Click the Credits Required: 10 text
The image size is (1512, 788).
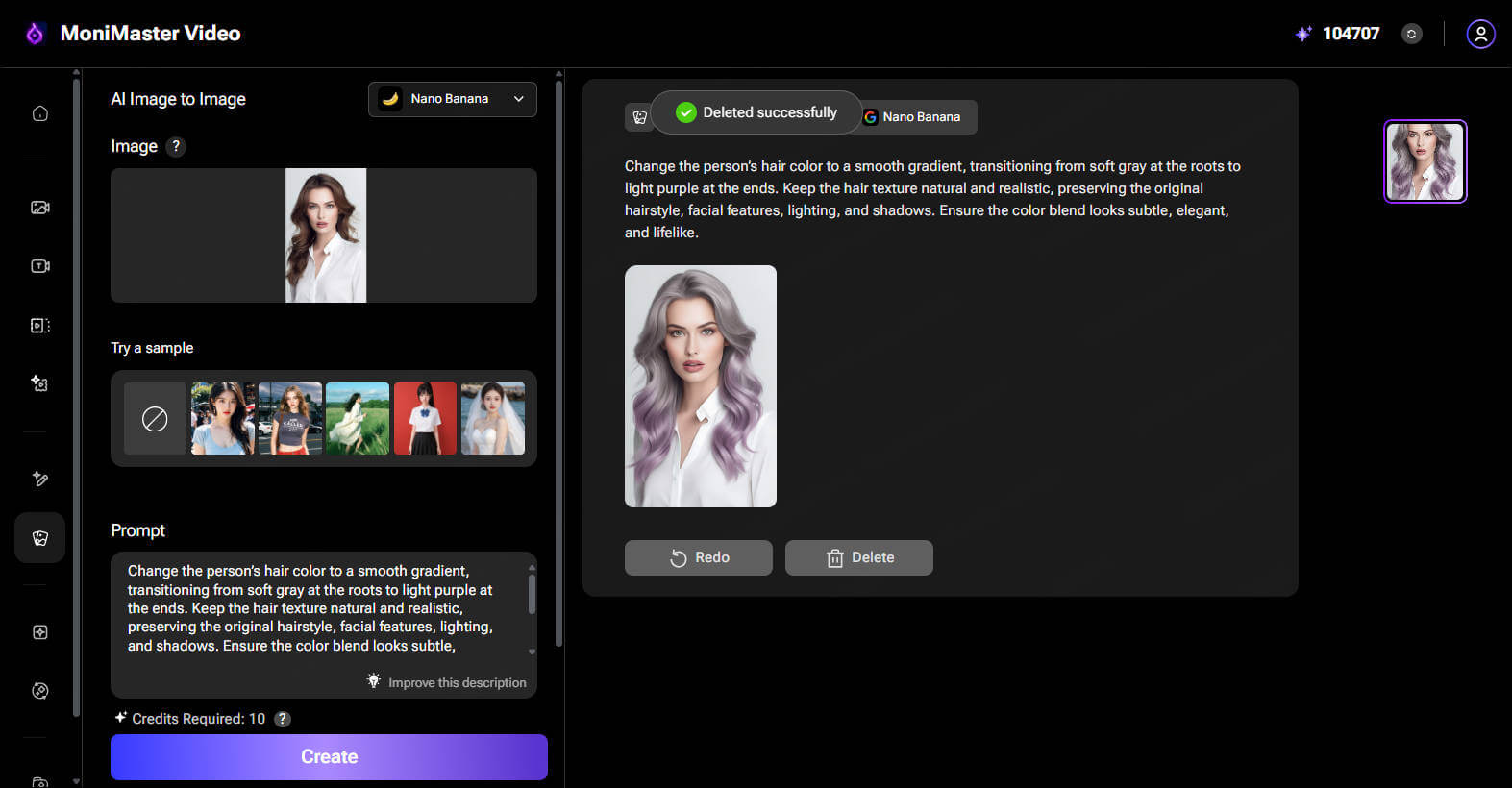pyautogui.click(x=198, y=719)
